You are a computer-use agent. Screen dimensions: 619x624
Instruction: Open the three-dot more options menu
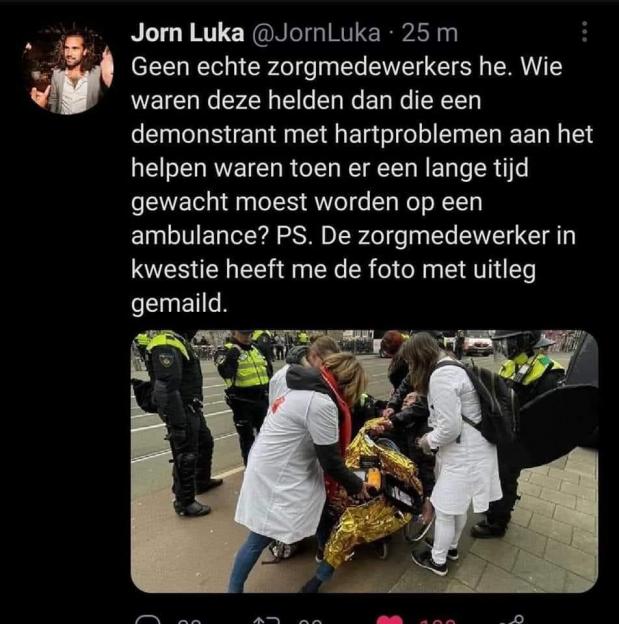(584, 32)
